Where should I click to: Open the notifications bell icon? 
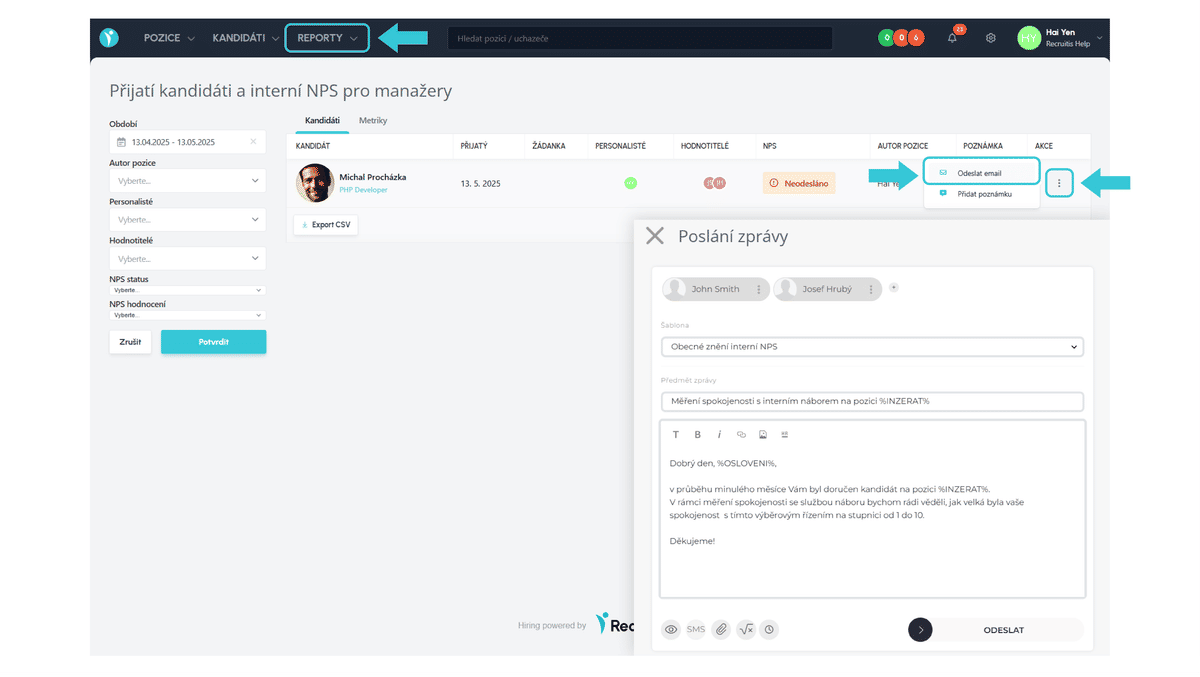(x=952, y=38)
